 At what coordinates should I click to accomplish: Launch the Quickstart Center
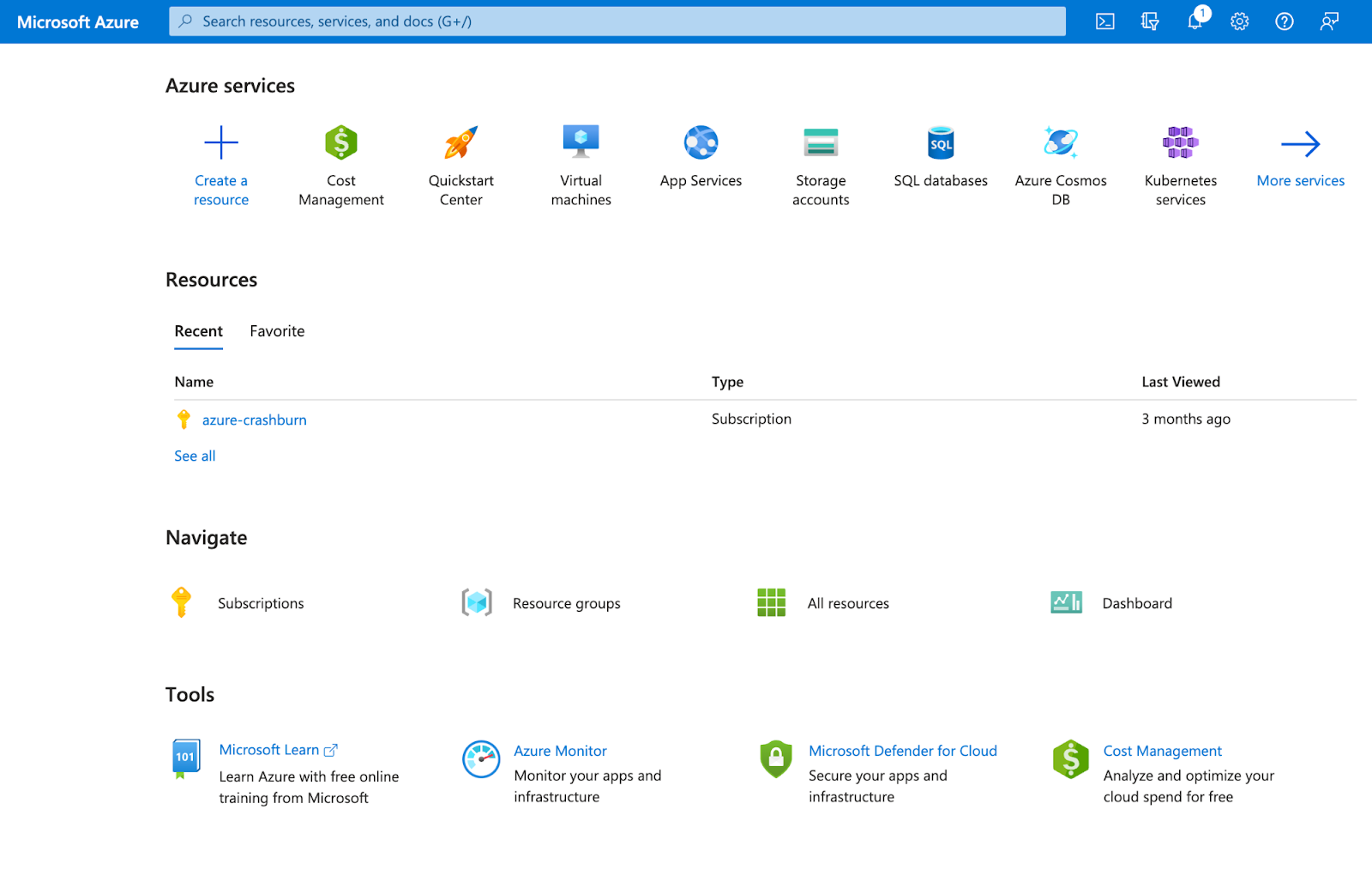coord(460,142)
